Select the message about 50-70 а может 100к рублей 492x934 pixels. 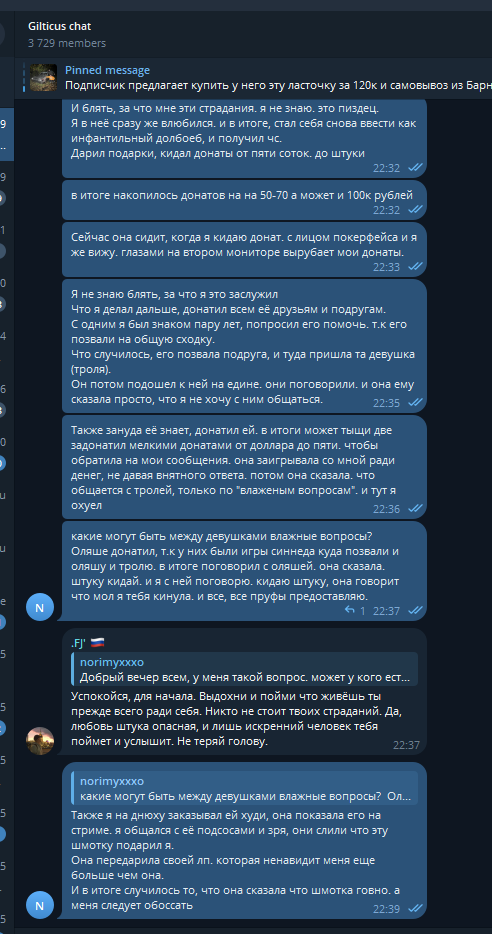click(244, 201)
